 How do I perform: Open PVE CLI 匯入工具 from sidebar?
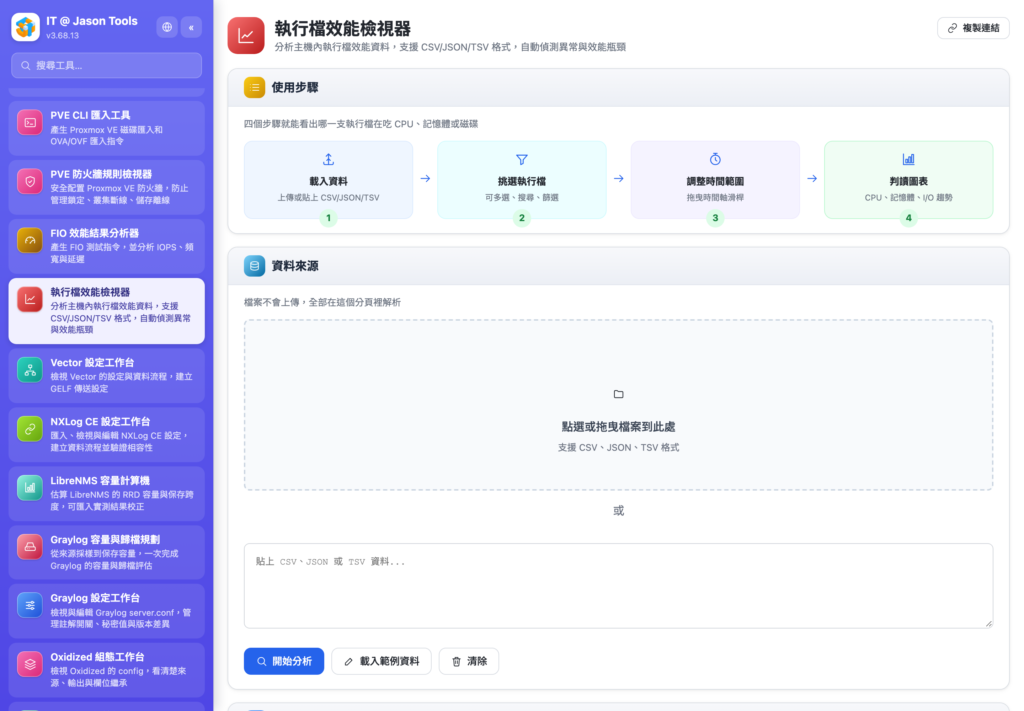point(106,128)
